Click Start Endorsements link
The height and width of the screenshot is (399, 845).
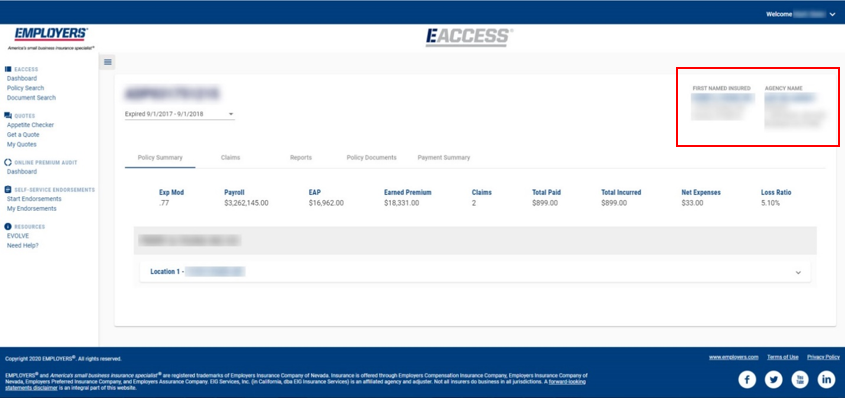pyautogui.click(x=34, y=199)
